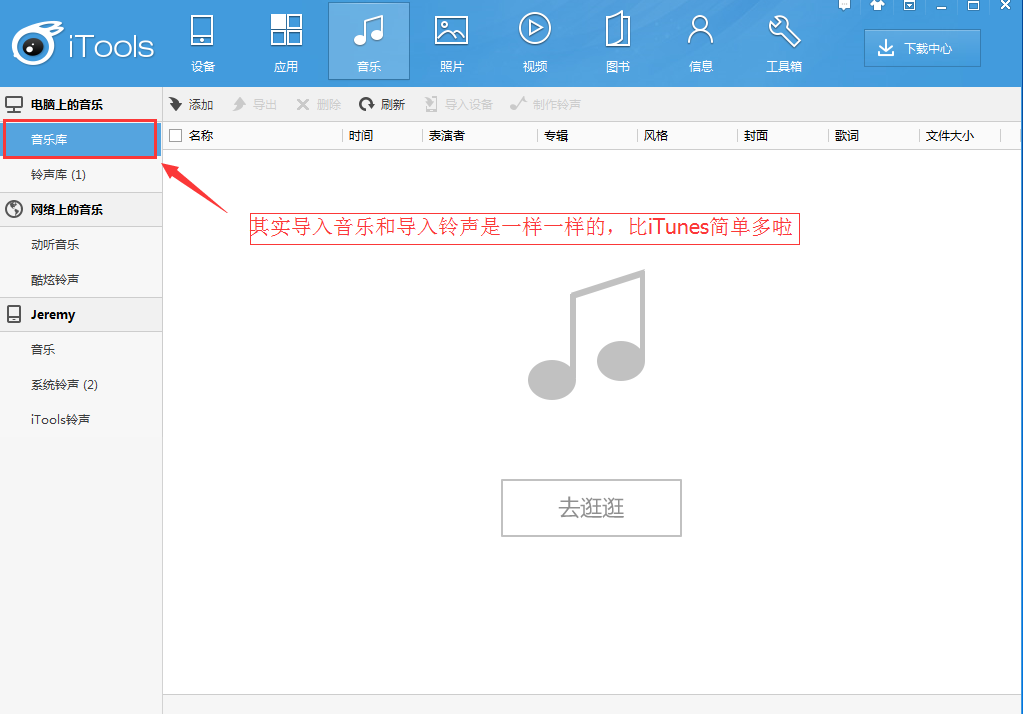Minimize the iTools window
Image resolution: width=1023 pixels, height=714 pixels.
tap(941, 5)
